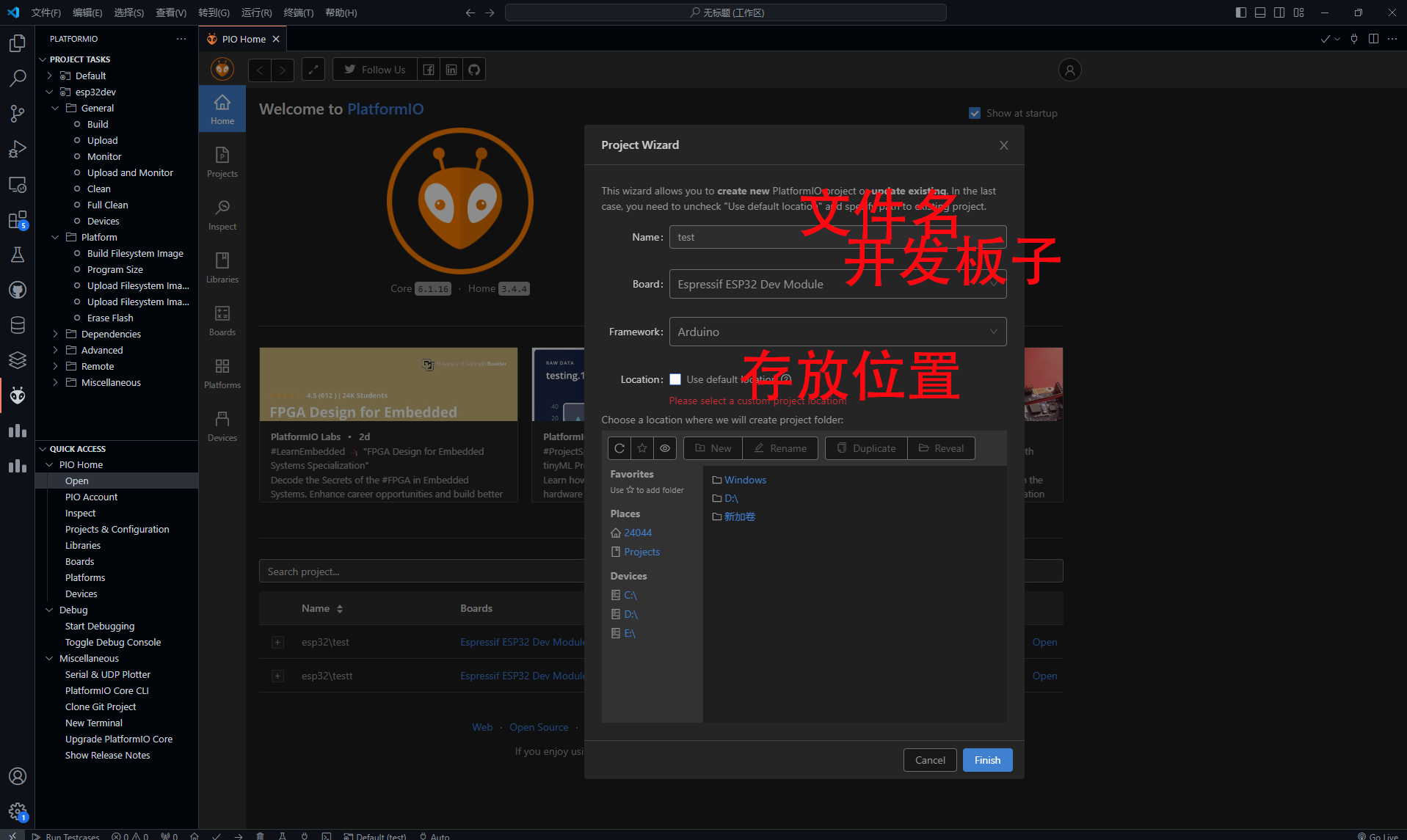Open Remote Explorer in activity bar
Screen dimensions: 1407x840
18,184
